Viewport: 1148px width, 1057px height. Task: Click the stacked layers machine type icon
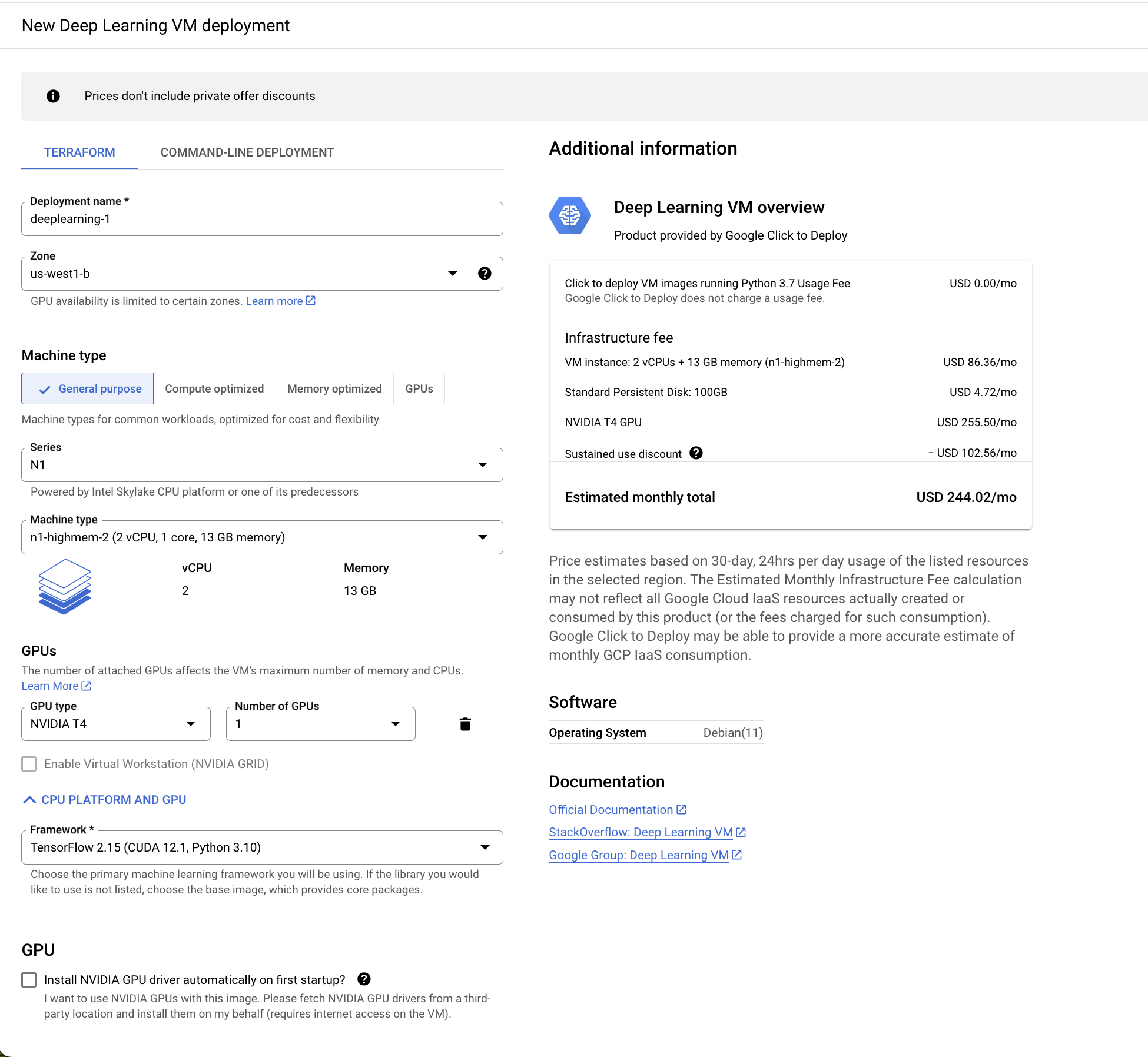[64, 586]
